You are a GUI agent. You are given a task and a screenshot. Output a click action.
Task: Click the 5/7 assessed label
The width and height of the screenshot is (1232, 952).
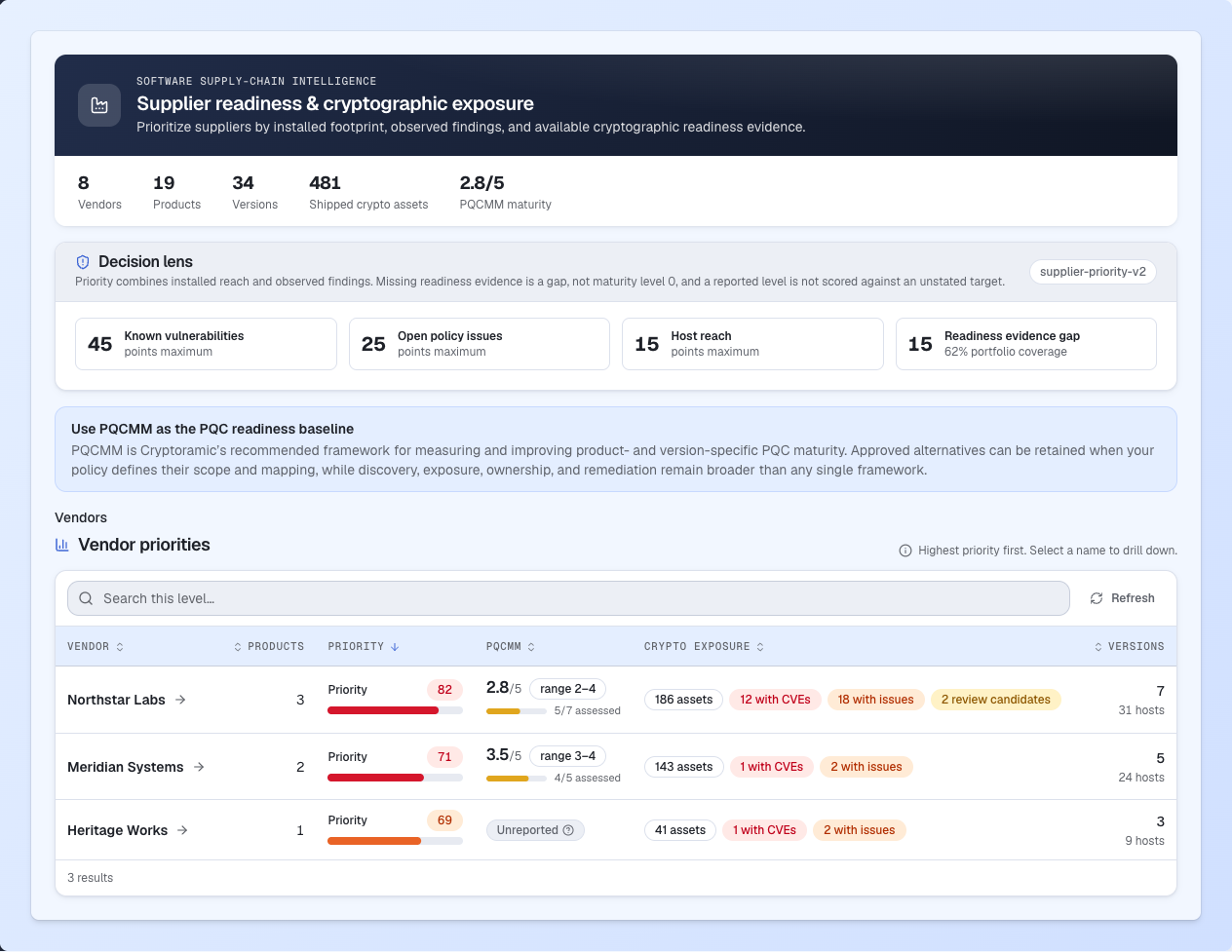click(588, 711)
